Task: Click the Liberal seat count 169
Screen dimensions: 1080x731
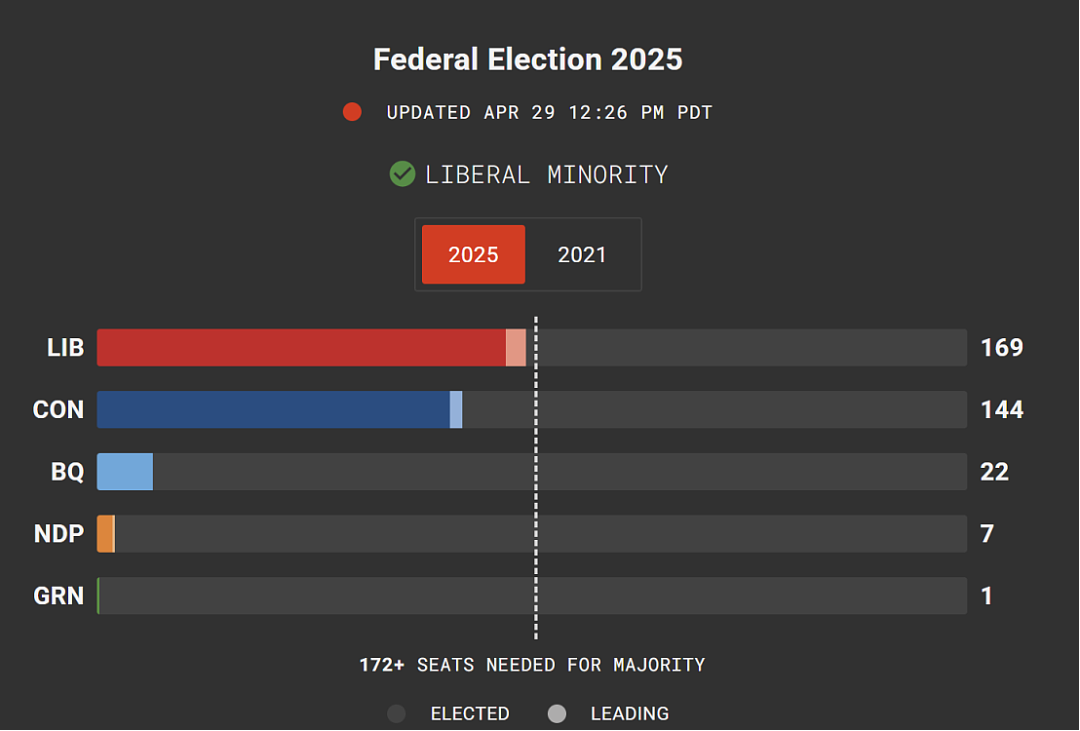Action: (x=1002, y=348)
